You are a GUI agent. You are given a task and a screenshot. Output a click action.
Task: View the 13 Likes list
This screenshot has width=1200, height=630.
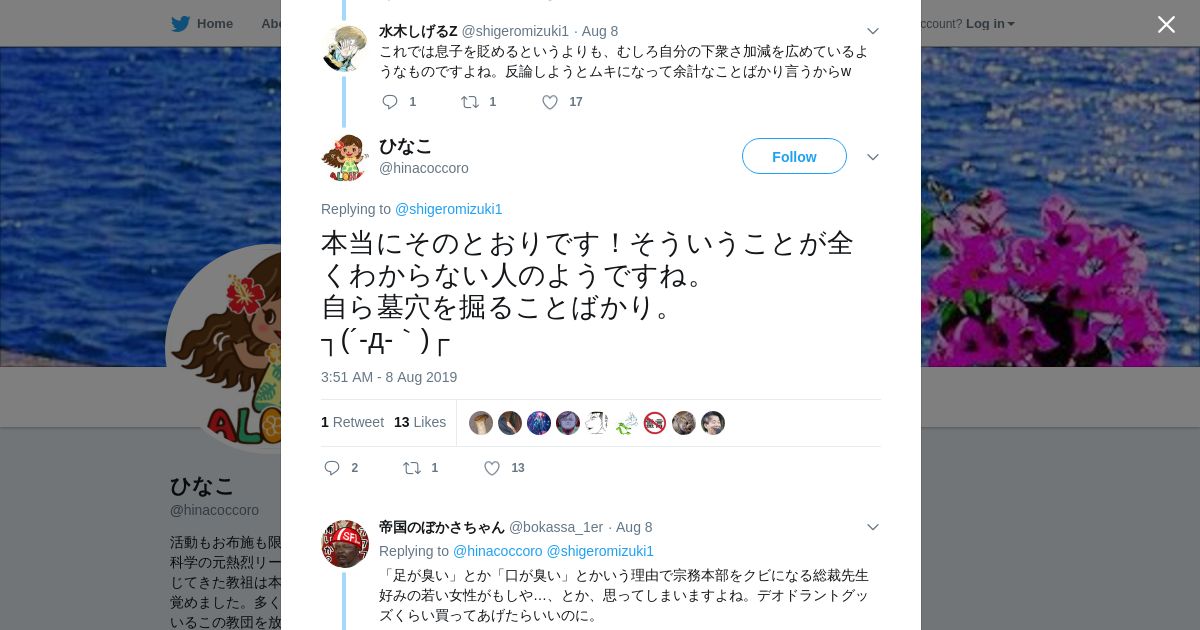tap(420, 422)
